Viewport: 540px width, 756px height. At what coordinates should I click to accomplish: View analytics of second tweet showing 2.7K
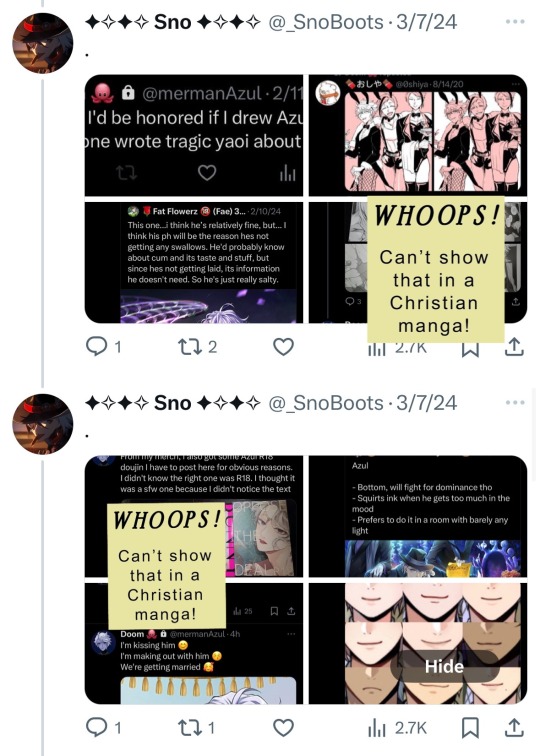click(x=397, y=728)
